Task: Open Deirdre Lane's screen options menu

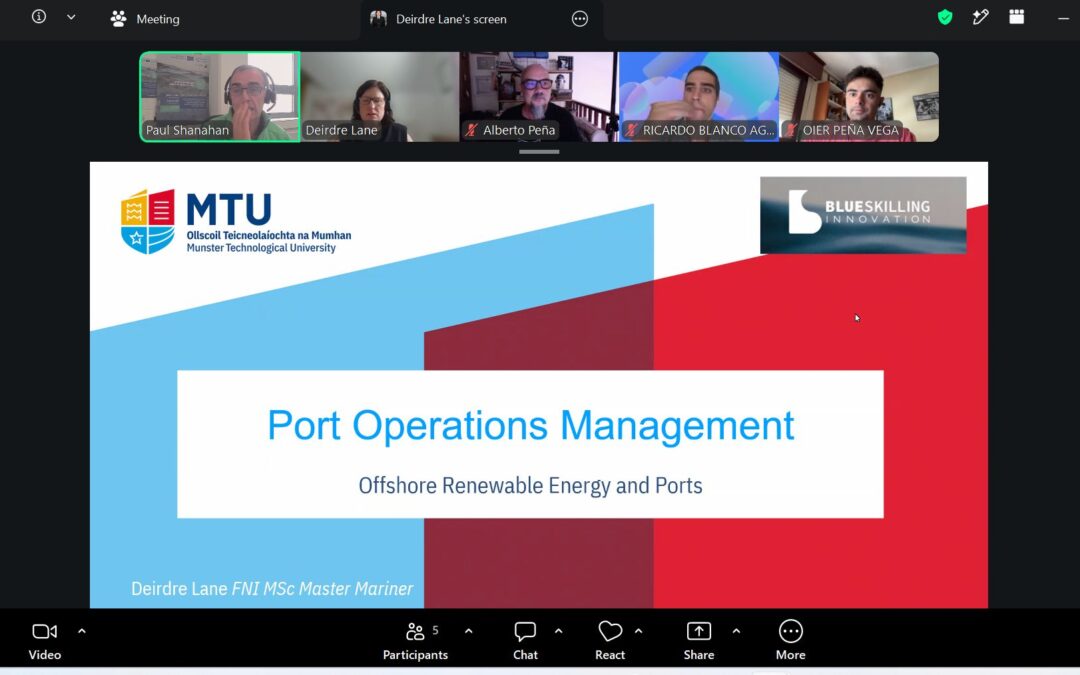Action: [580, 19]
